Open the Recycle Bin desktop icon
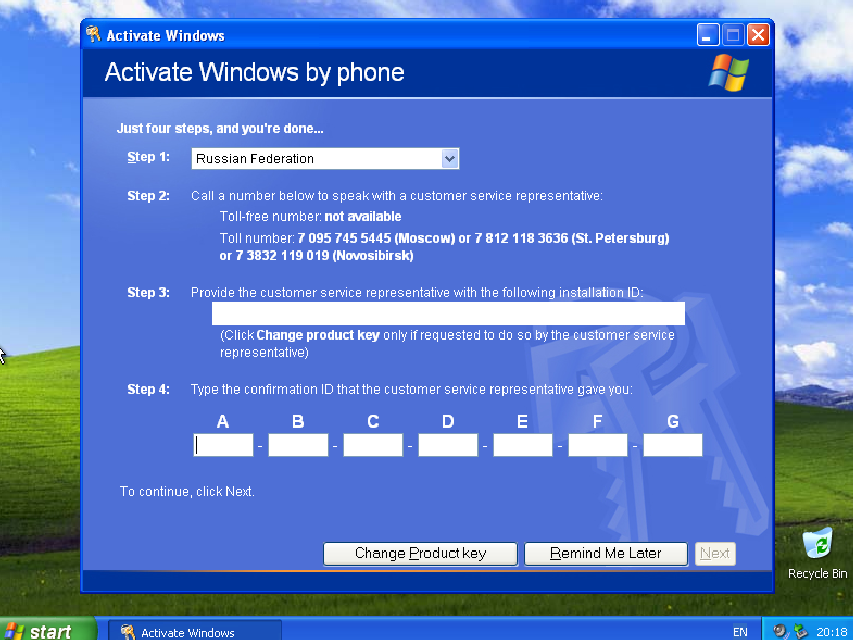The image size is (853, 640). tap(817, 553)
